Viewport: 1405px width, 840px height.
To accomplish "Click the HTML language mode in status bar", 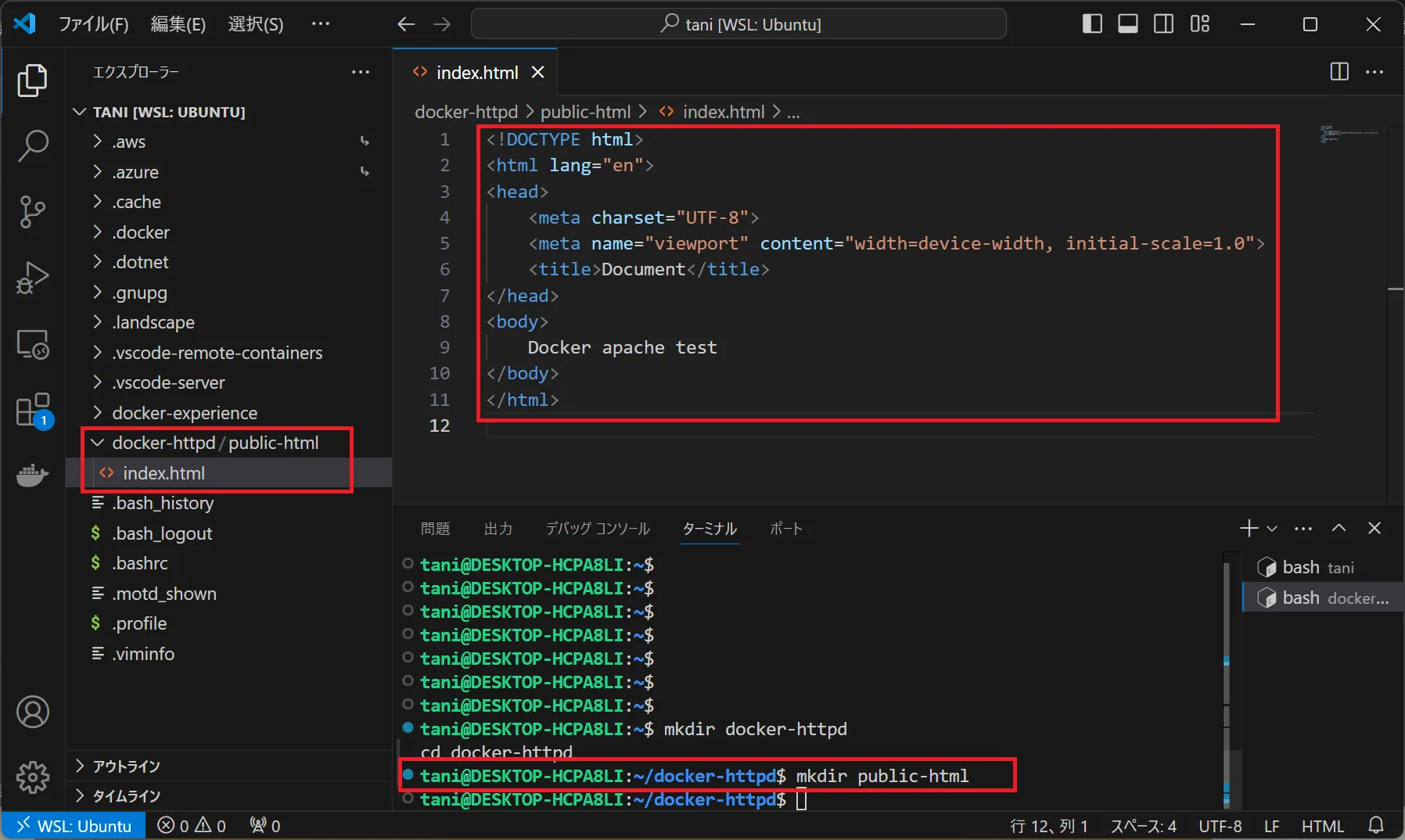I will (1322, 826).
